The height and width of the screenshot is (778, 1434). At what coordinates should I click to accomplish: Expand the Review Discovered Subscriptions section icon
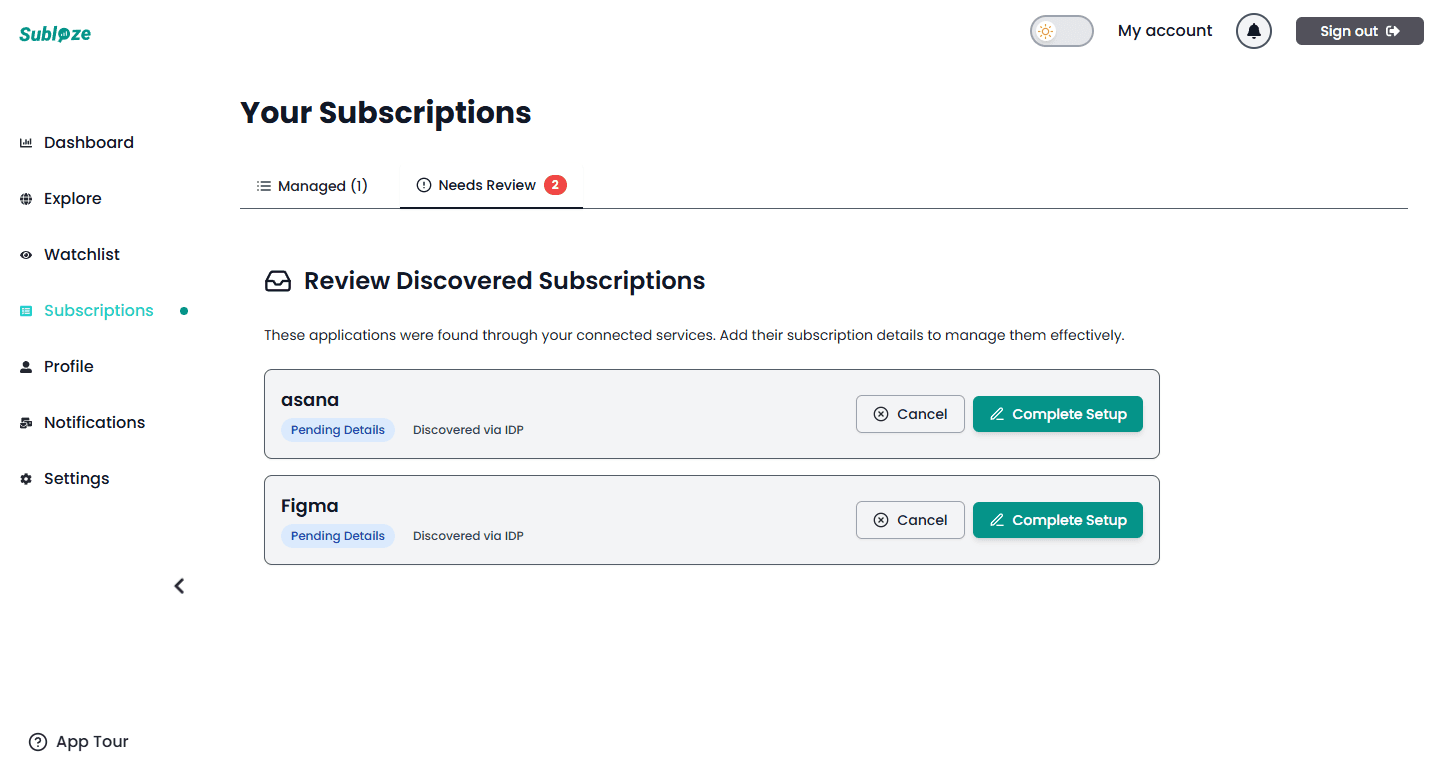pyautogui.click(x=277, y=281)
